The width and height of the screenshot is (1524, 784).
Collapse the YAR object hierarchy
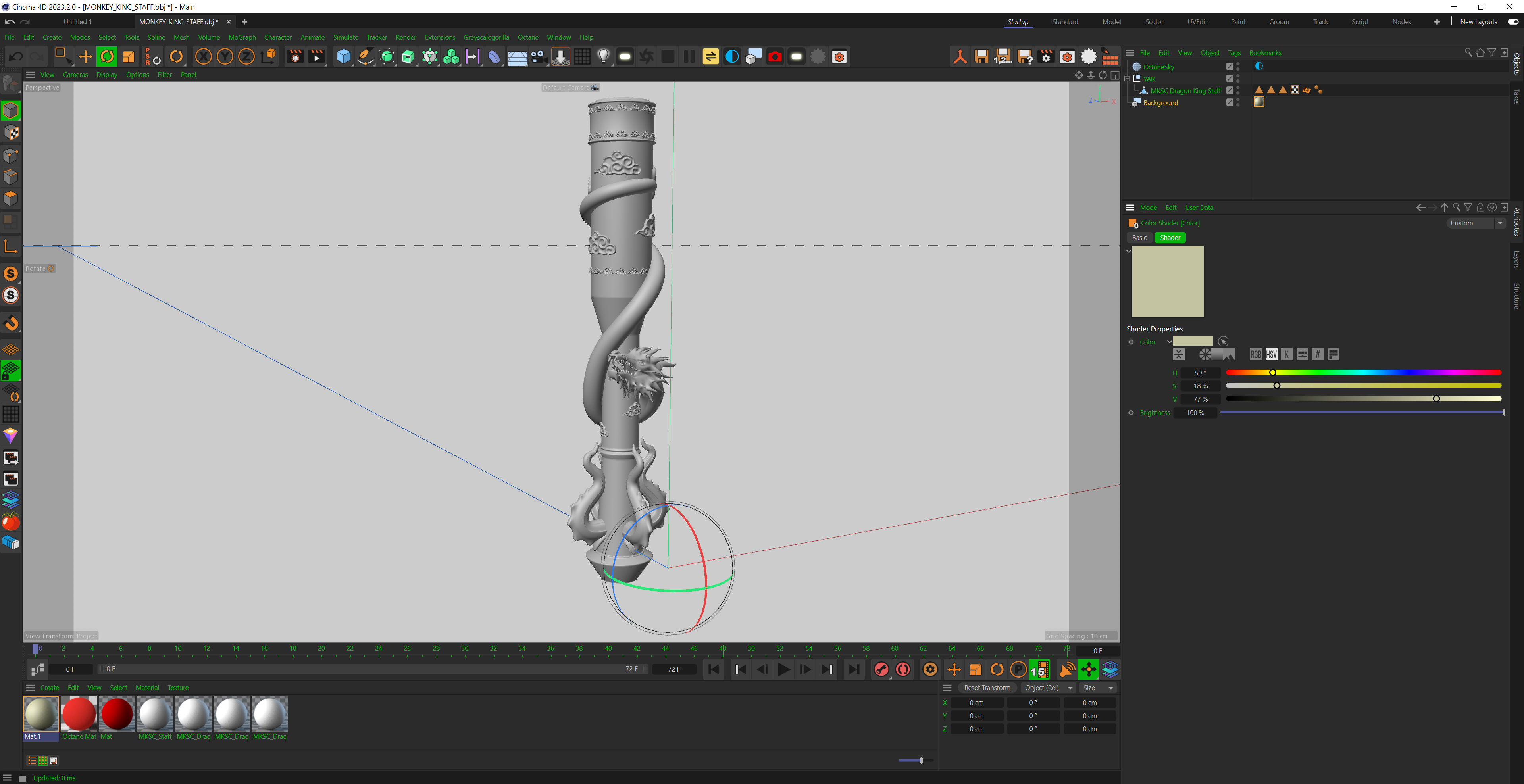1127,79
